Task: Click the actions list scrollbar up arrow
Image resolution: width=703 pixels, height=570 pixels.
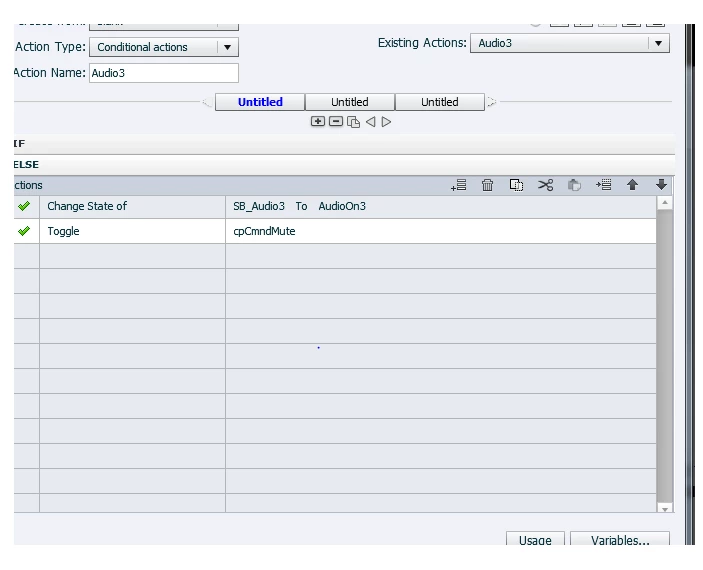Action: click(x=664, y=203)
